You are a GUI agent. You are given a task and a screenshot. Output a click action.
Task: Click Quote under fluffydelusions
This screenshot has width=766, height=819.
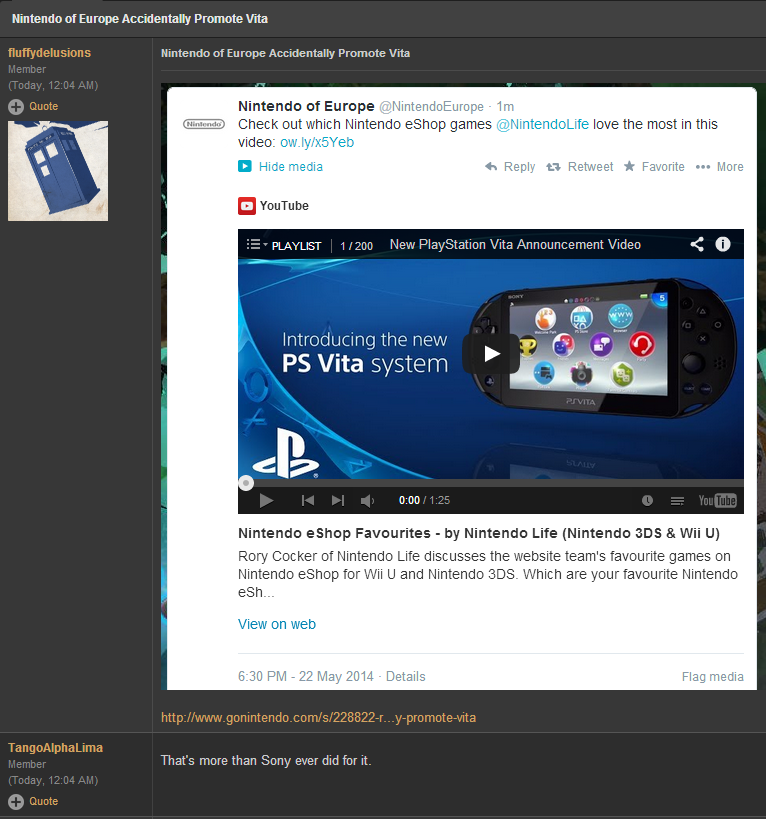(x=43, y=107)
